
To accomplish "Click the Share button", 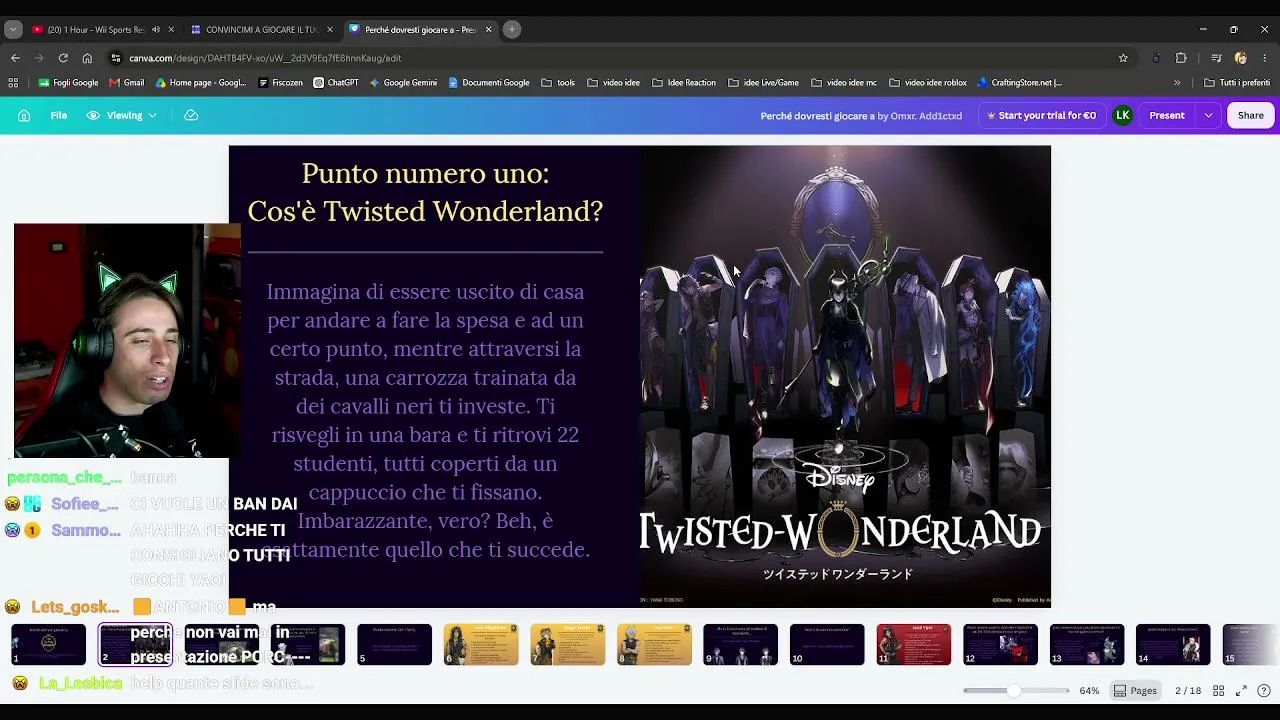I will (1250, 116).
